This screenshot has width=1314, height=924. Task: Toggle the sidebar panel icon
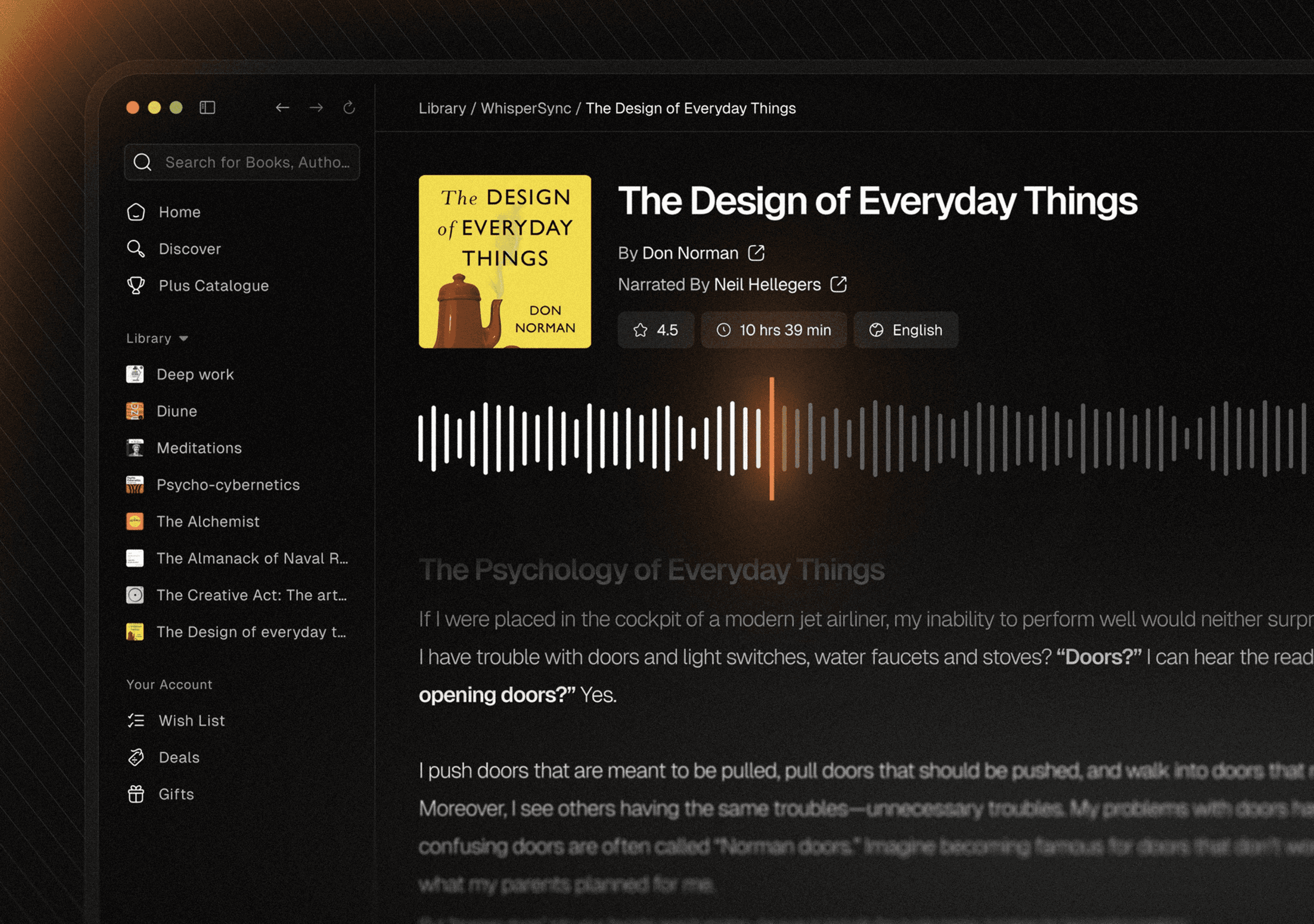[x=207, y=107]
